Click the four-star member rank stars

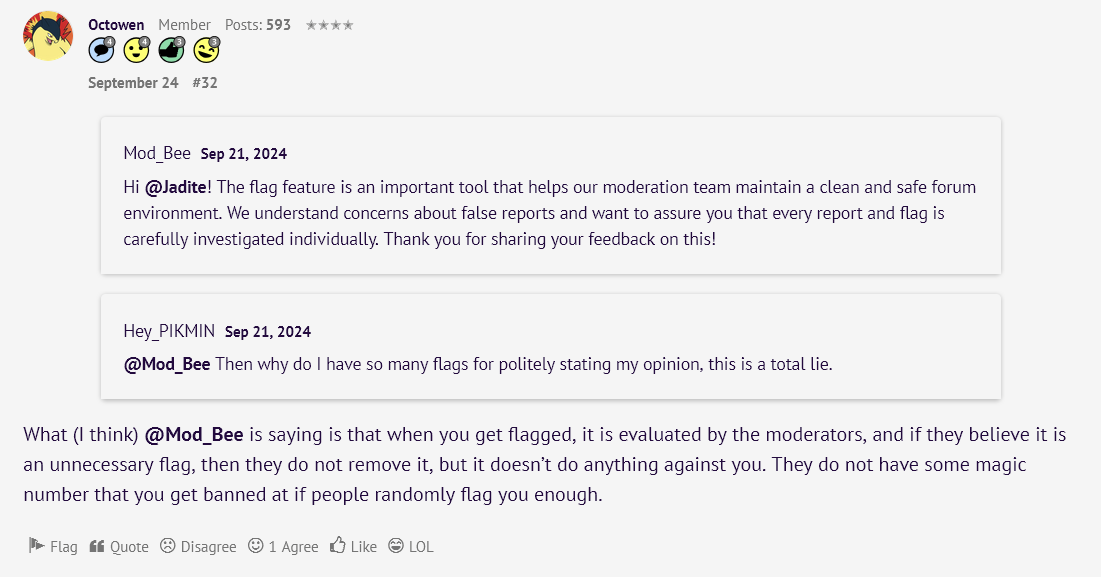coord(329,25)
